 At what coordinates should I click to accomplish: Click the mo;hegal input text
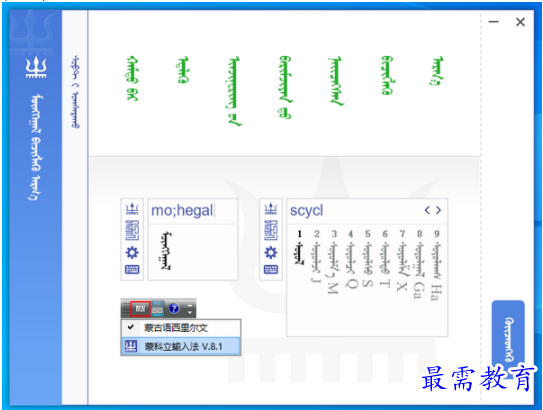pyautogui.click(x=182, y=211)
